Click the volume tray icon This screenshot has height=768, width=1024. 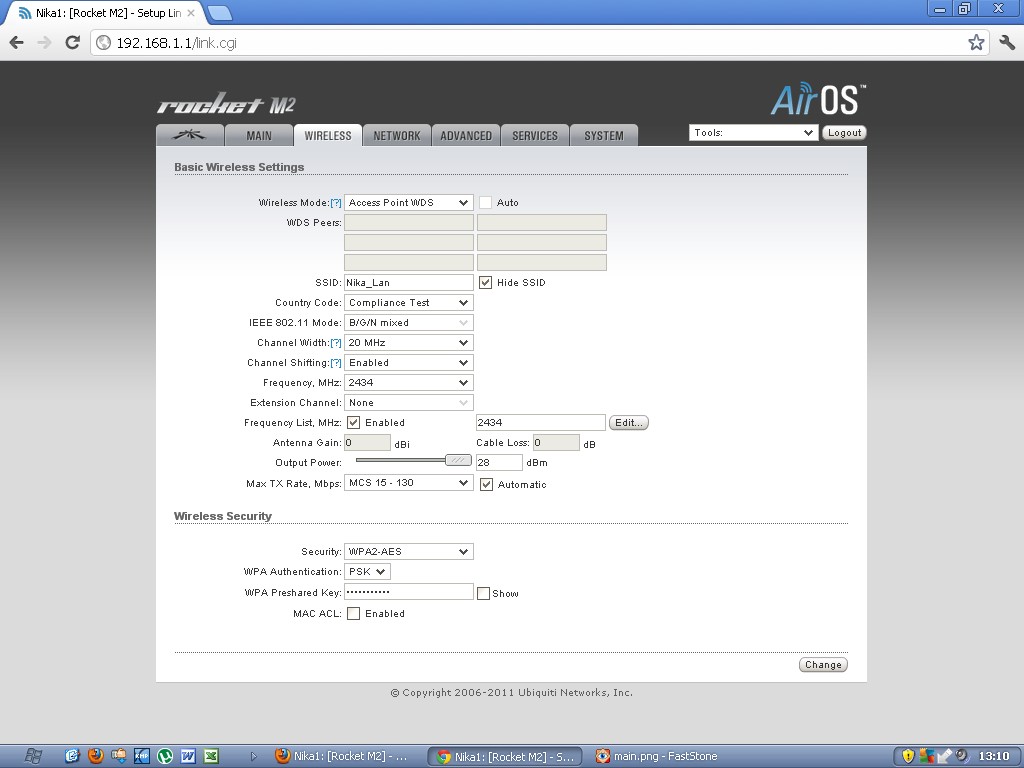point(962,756)
